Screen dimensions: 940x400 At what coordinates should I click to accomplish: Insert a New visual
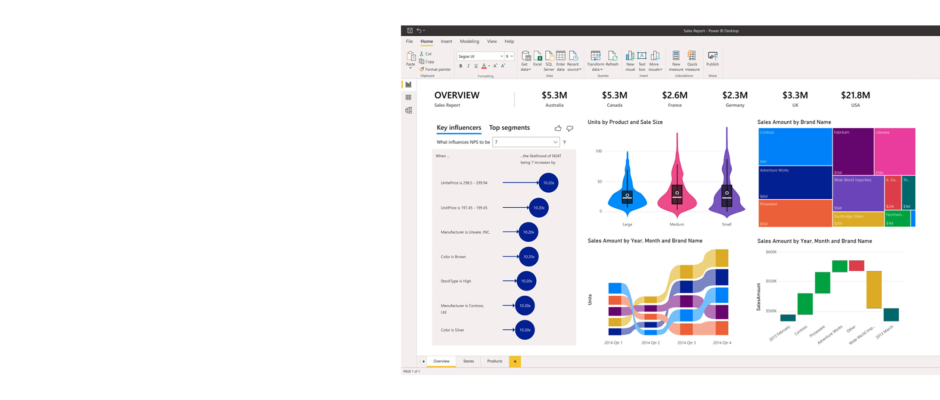point(630,61)
